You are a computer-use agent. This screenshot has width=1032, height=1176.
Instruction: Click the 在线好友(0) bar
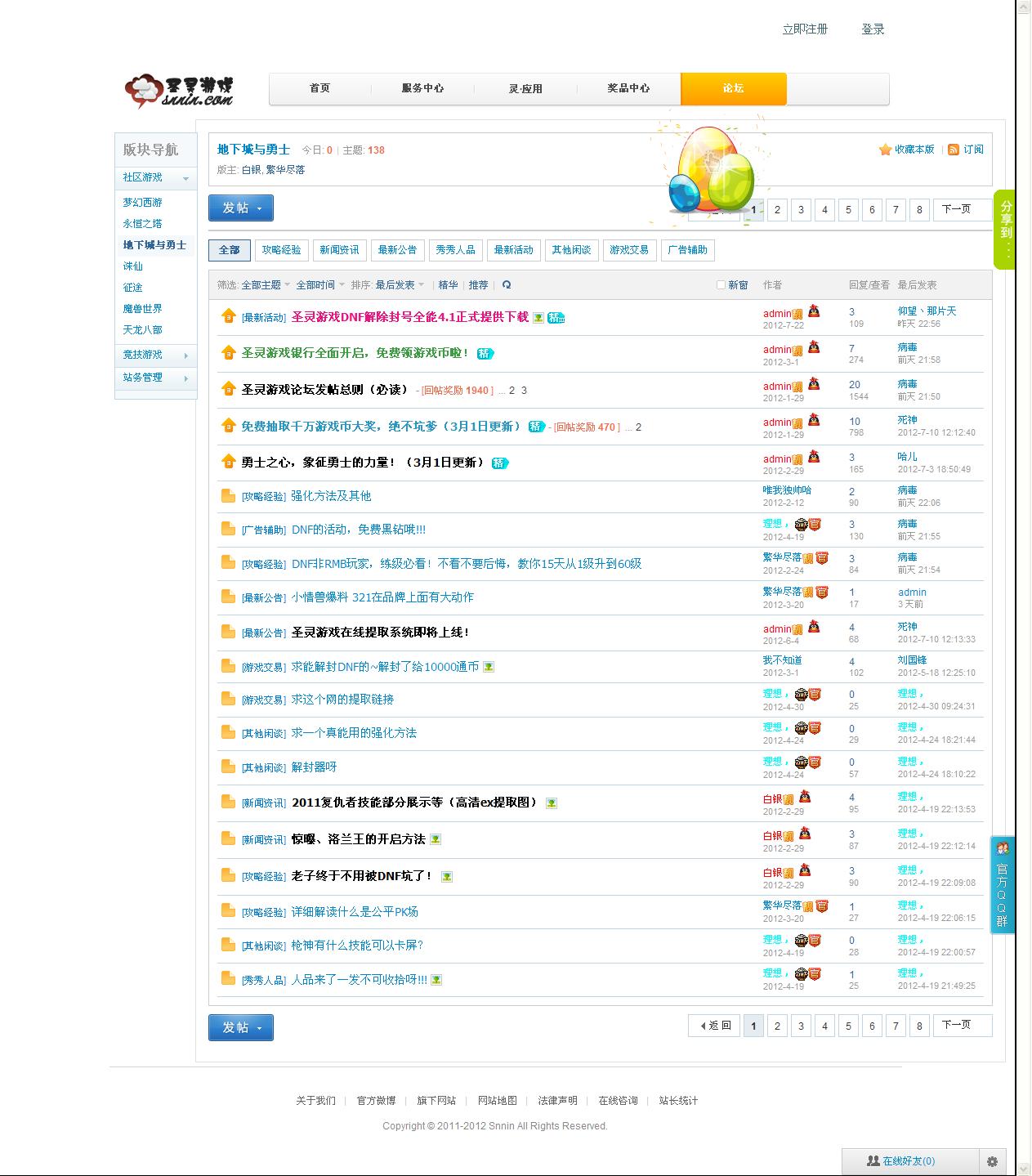pyautogui.click(x=910, y=1161)
